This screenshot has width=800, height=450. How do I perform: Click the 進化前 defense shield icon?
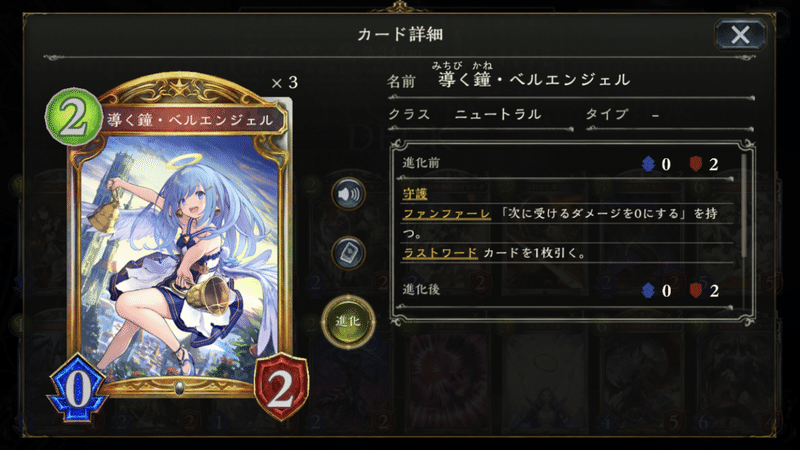[695, 164]
